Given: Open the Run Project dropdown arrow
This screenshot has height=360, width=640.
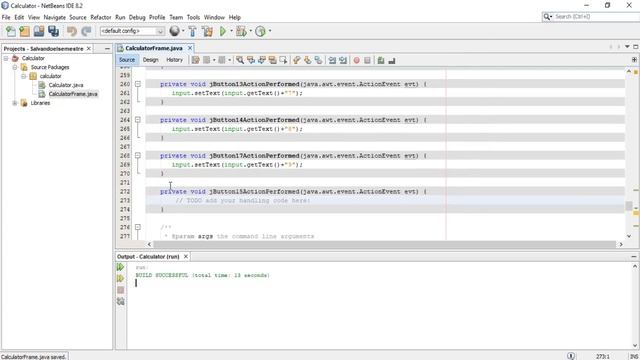Looking at the screenshot, I should click(x=231, y=31).
